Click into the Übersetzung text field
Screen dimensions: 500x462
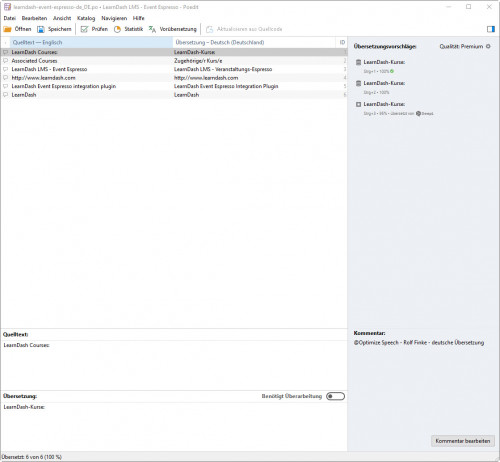point(173,426)
